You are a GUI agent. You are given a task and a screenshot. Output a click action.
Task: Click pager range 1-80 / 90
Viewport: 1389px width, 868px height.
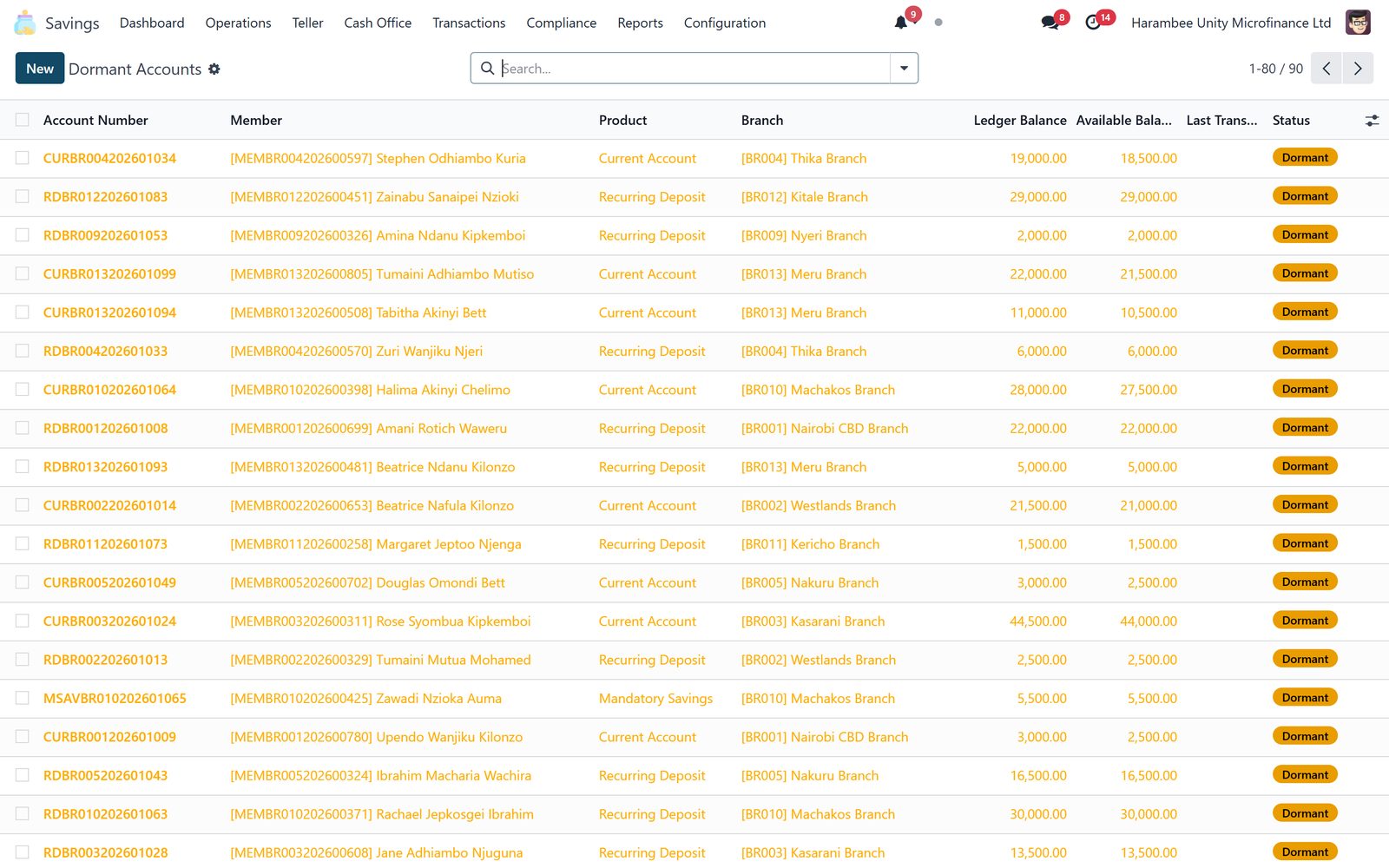(x=1275, y=69)
